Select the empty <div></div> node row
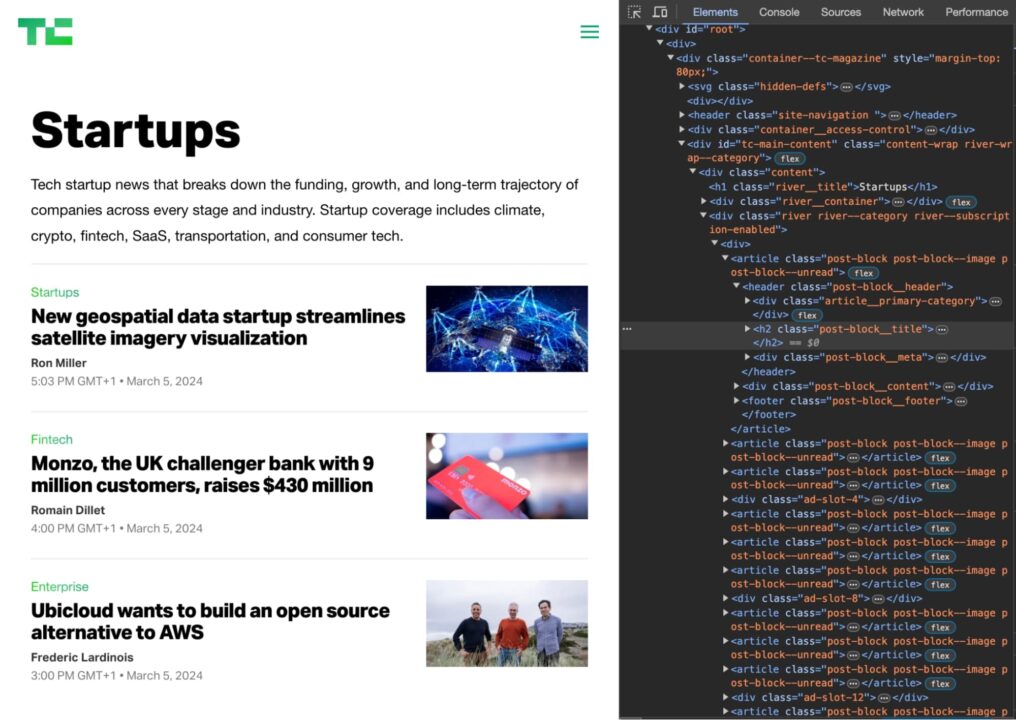The image size is (1016, 720). pos(720,101)
